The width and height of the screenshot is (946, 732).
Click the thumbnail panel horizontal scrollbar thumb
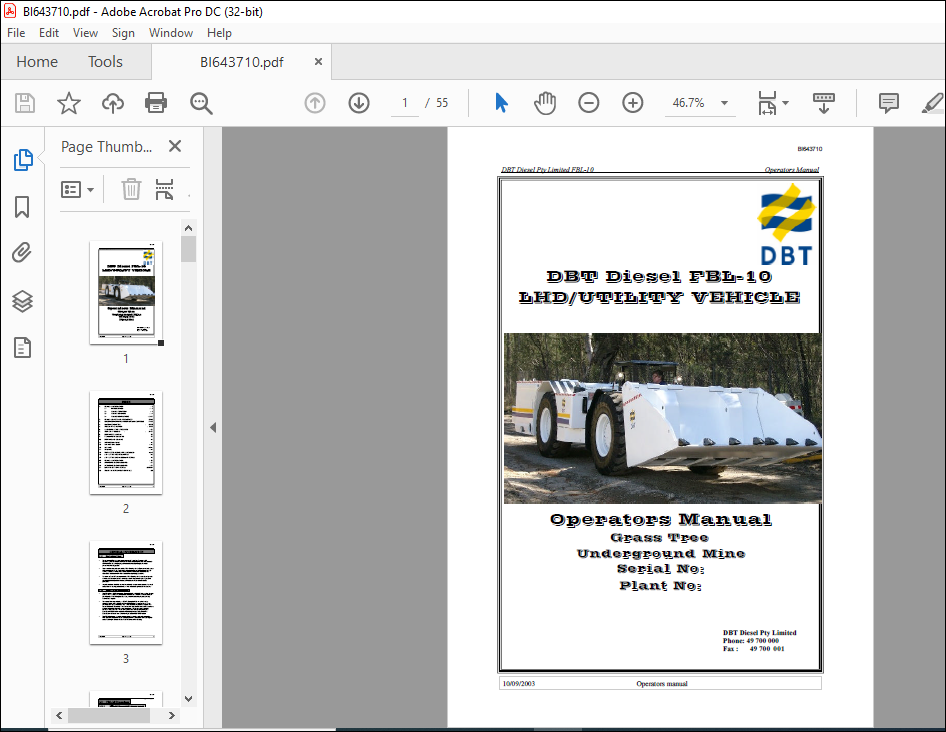[109, 715]
